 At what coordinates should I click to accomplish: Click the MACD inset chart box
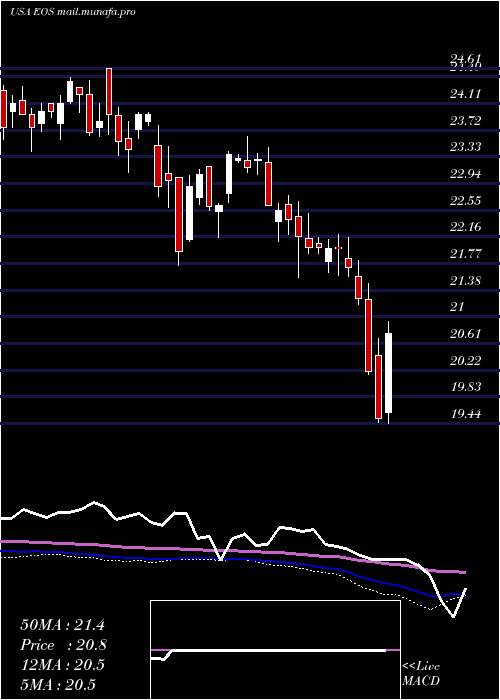tap(275, 650)
